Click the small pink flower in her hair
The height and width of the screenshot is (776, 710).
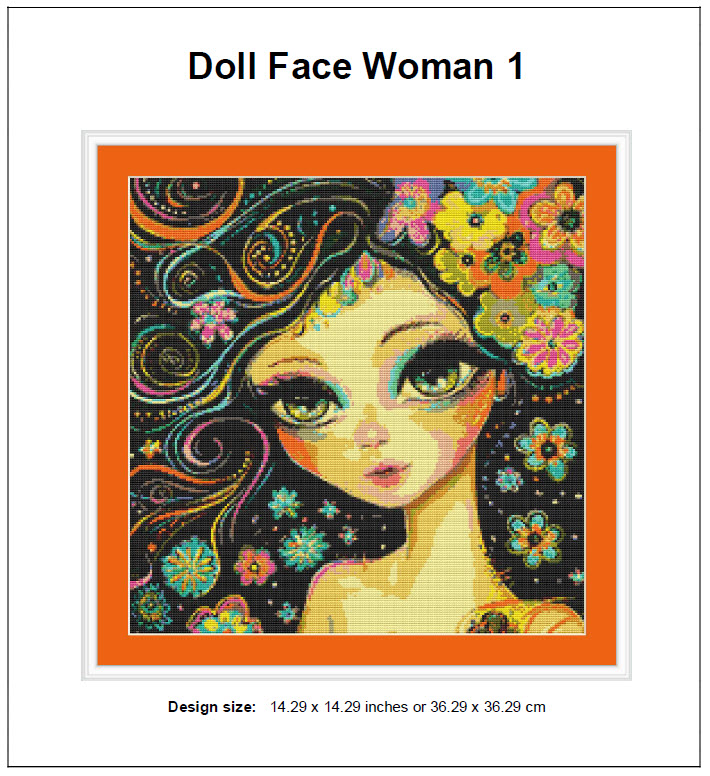214,319
